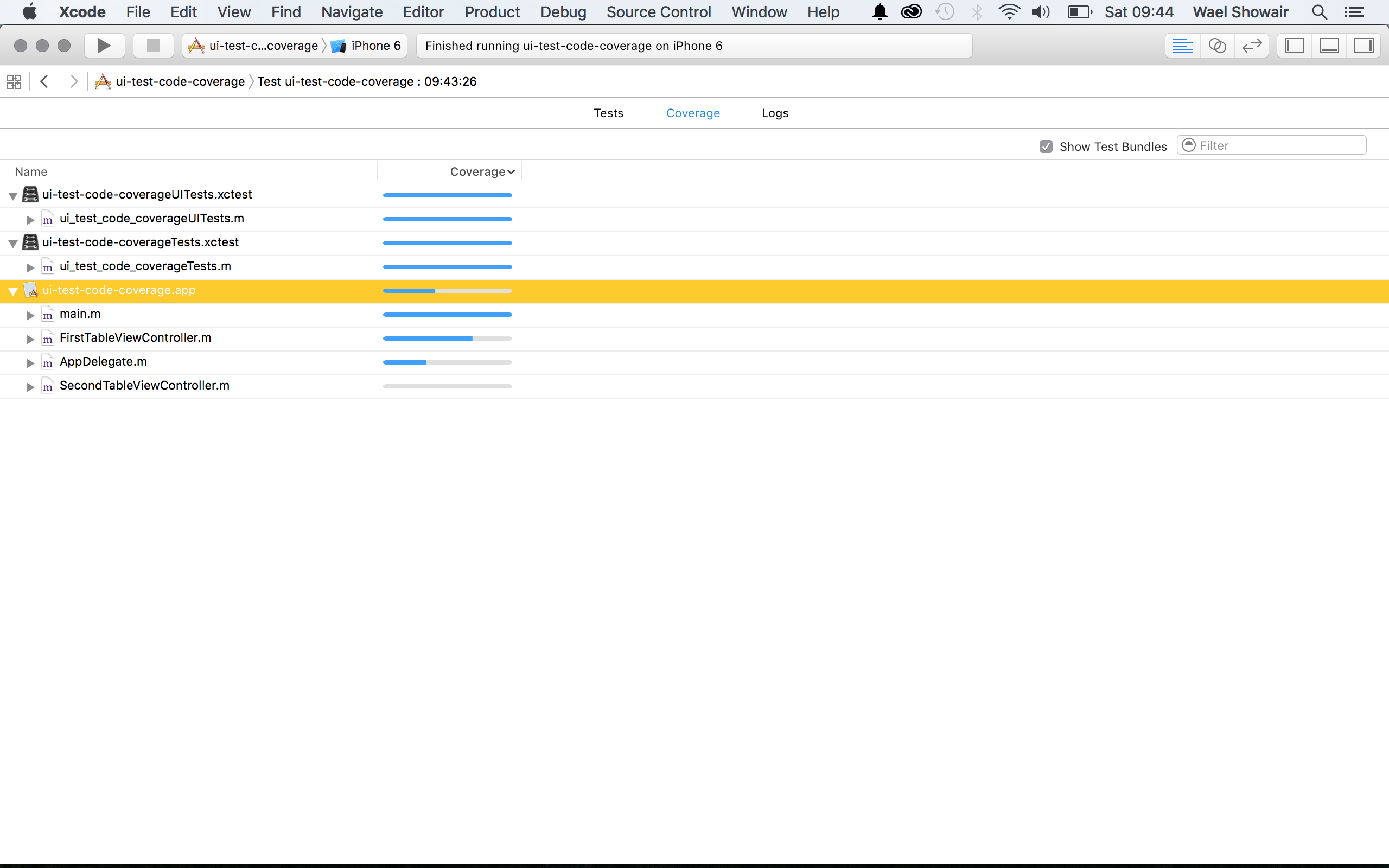The image size is (1389, 868).
Task: Click AppDelegate.m coverage progress bar
Action: click(447, 362)
